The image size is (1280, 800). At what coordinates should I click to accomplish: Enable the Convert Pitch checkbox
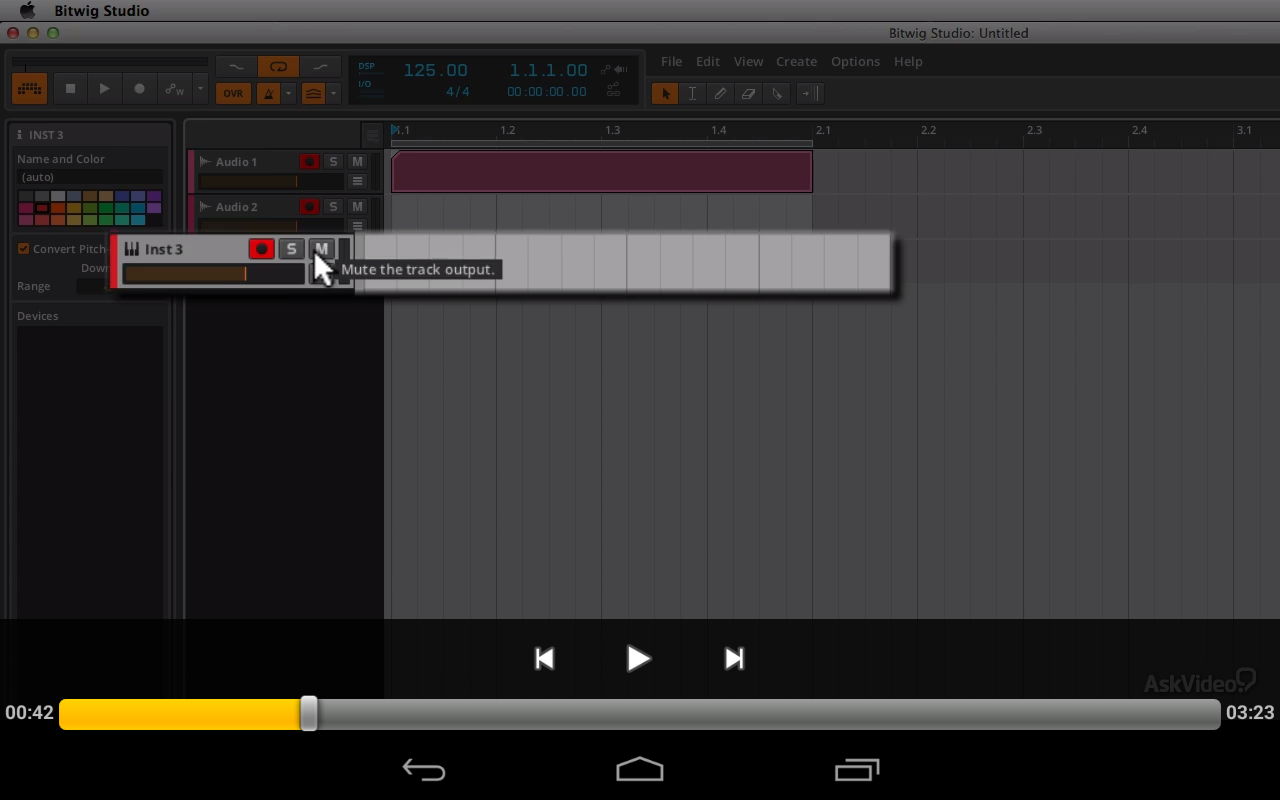tap(24, 249)
